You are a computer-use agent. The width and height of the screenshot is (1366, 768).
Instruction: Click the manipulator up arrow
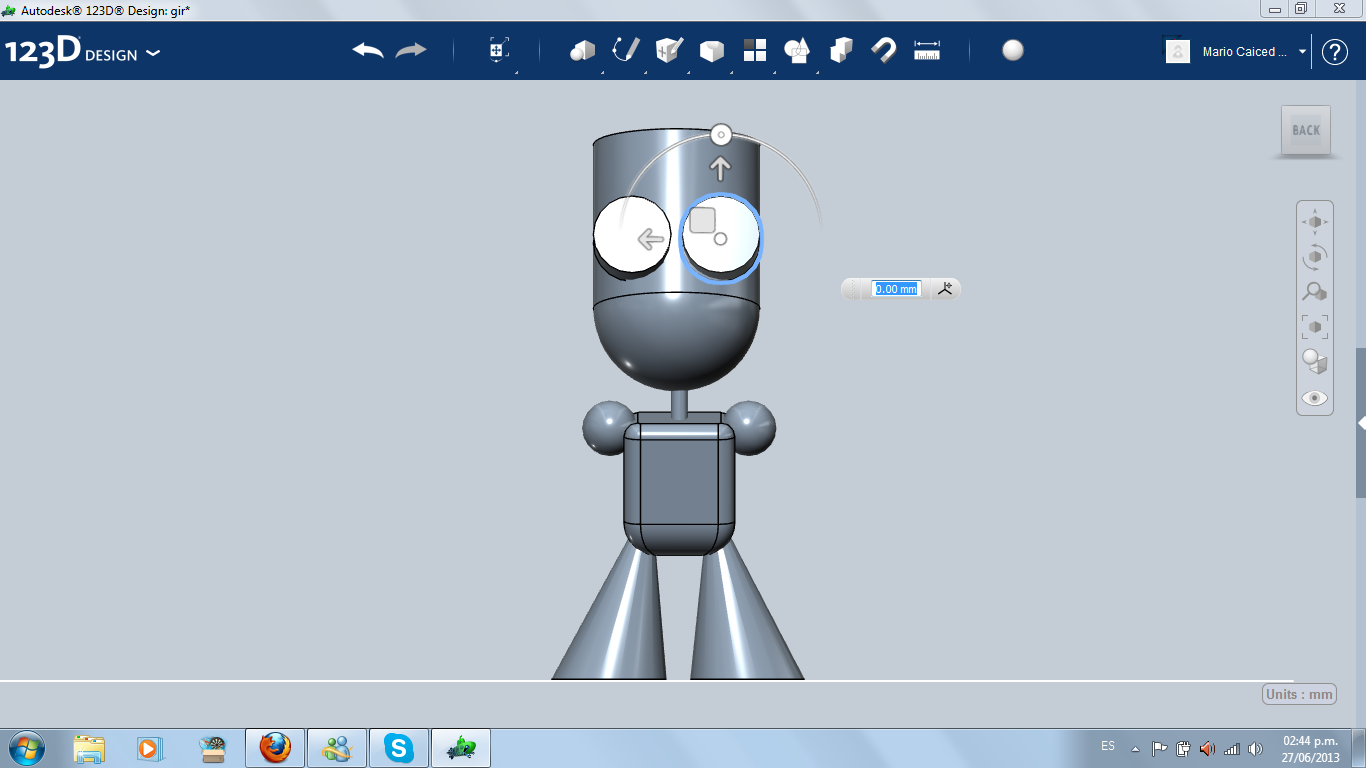pos(720,168)
